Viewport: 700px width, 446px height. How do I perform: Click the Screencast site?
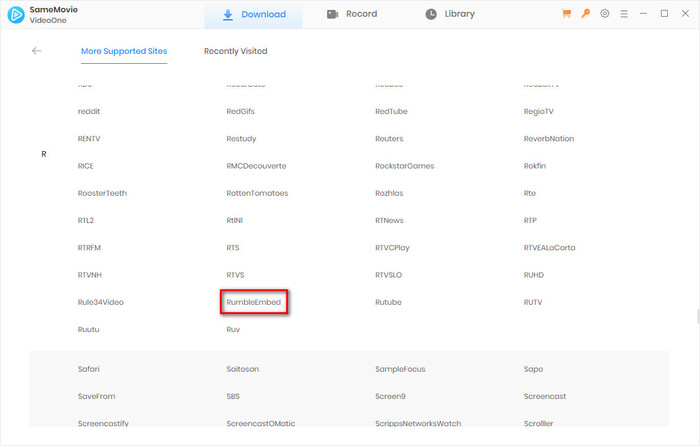click(545, 396)
